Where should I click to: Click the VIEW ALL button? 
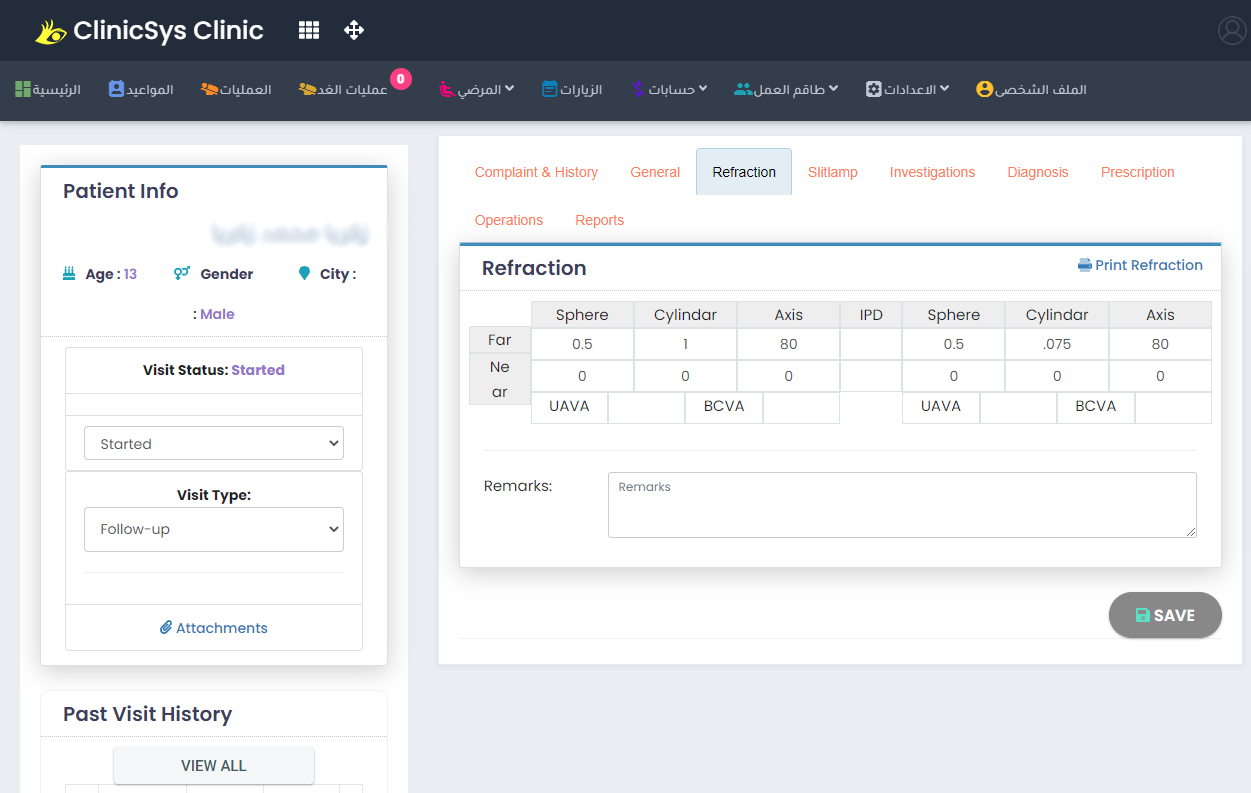click(x=214, y=766)
